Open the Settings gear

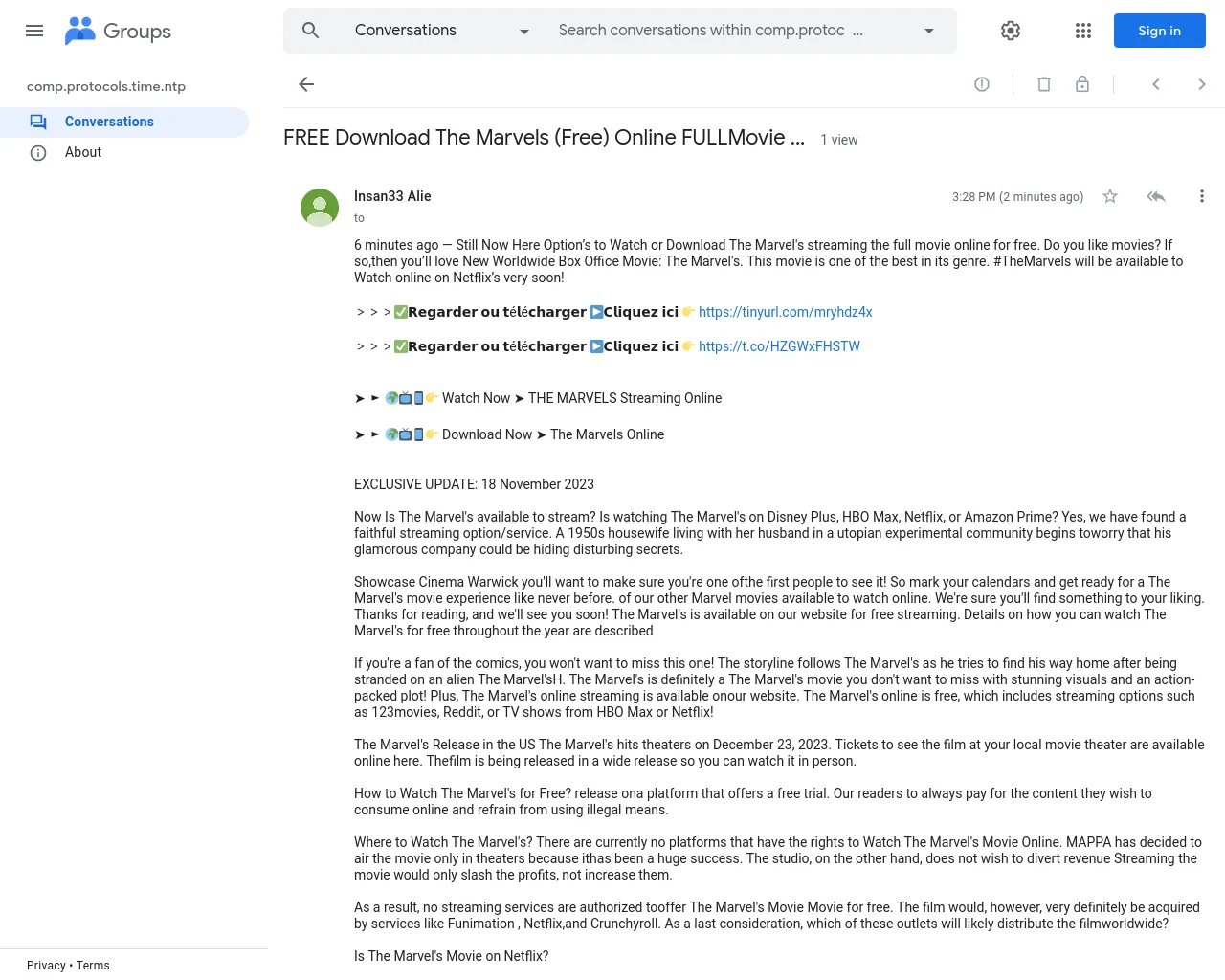coord(1011,31)
